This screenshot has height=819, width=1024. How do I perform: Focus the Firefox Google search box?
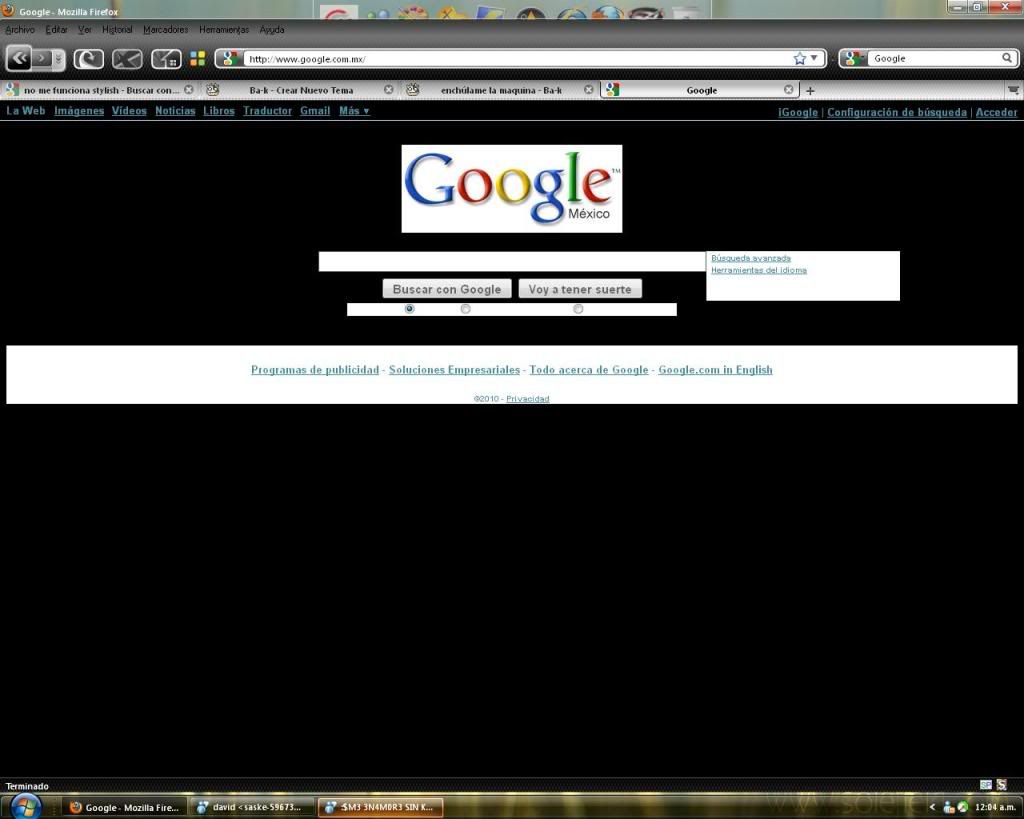[935, 59]
